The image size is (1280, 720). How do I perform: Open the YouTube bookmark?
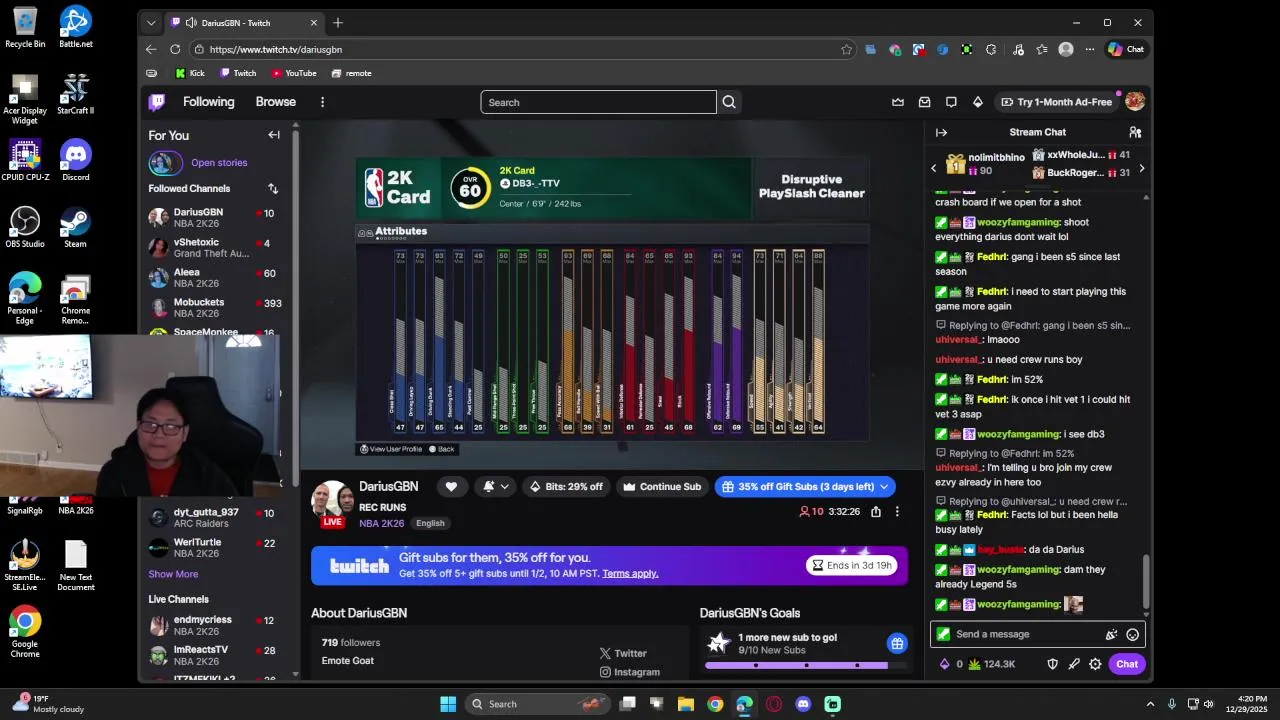[294, 73]
